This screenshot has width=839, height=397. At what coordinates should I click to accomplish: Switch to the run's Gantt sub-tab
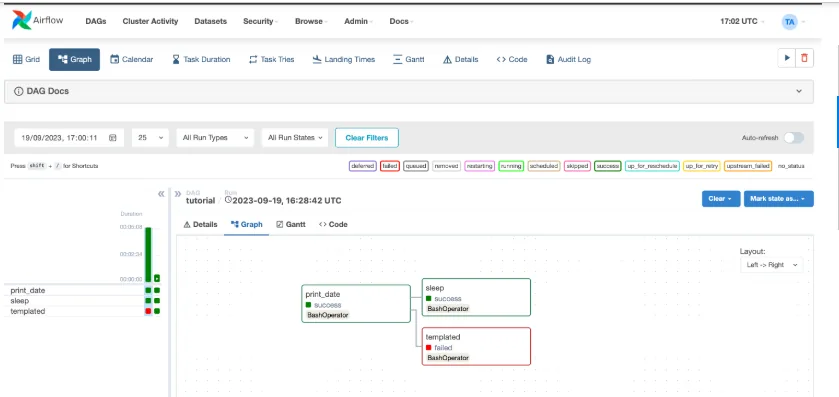pos(291,224)
